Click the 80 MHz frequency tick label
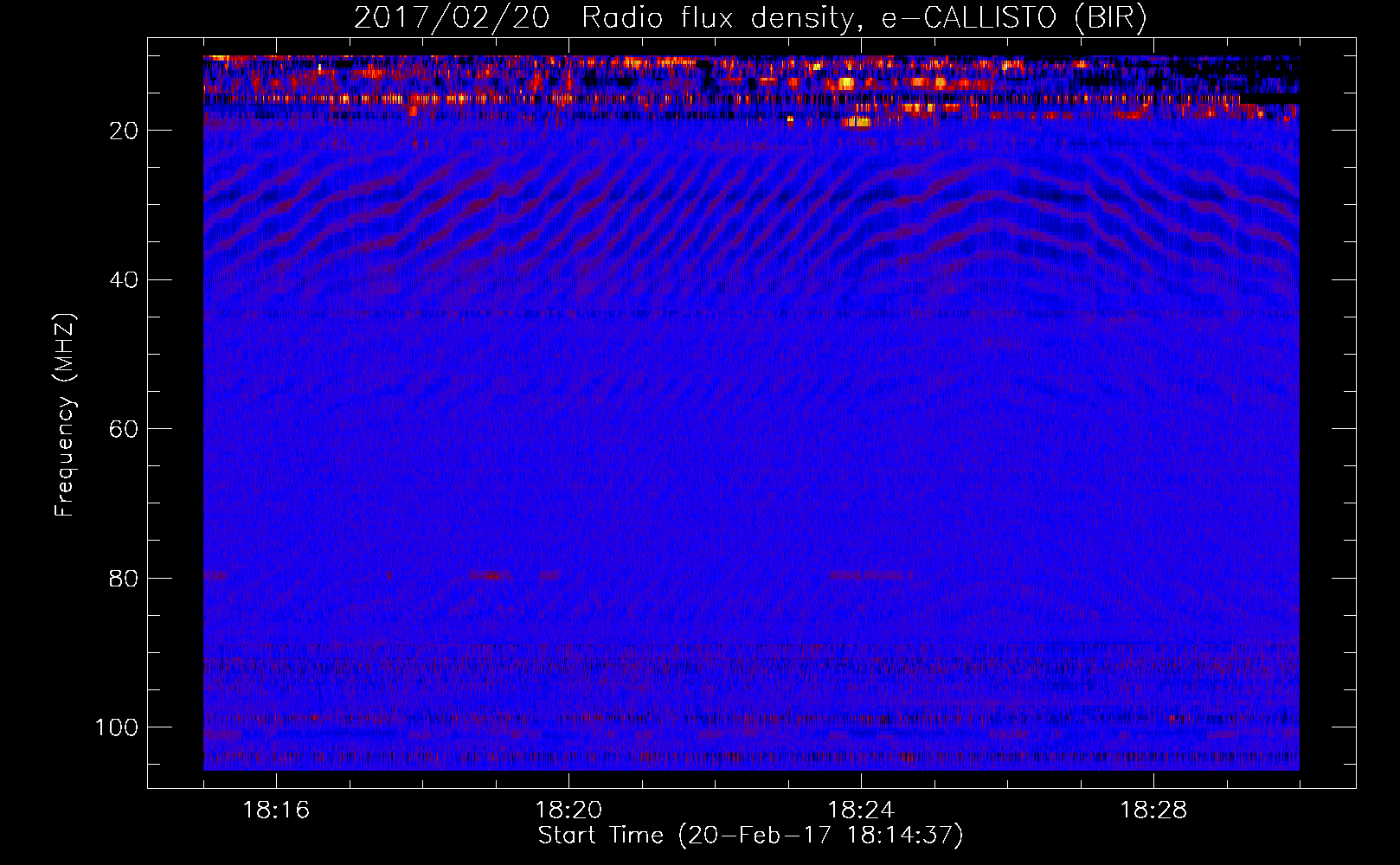Image resolution: width=1400 pixels, height=865 pixels. pos(124,579)
